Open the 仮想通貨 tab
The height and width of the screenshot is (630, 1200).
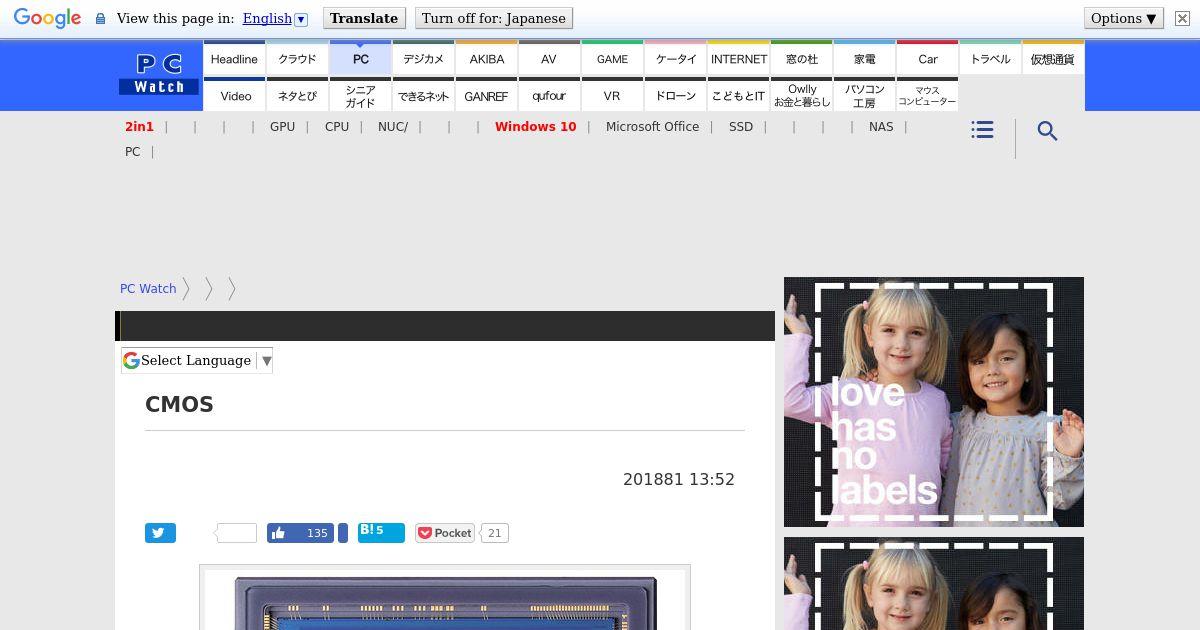pos(1053,58)
